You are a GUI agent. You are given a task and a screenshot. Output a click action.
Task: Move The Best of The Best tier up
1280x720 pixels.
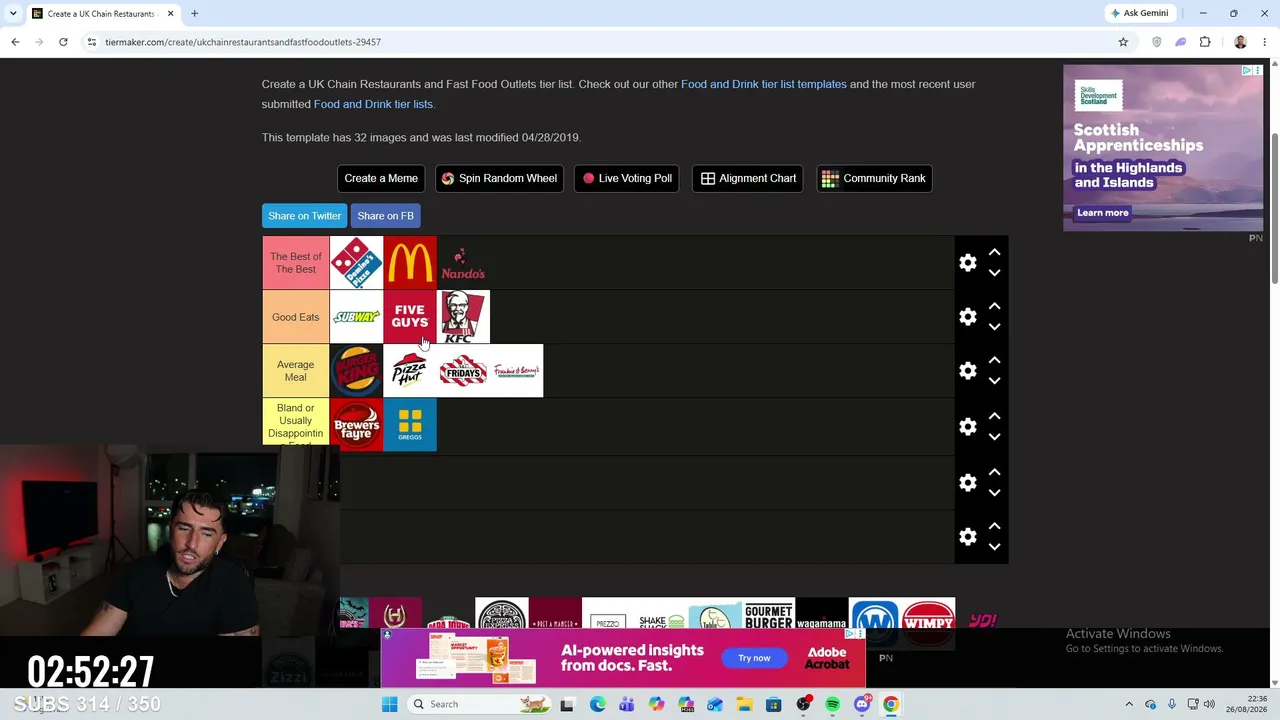coord(994,253)
